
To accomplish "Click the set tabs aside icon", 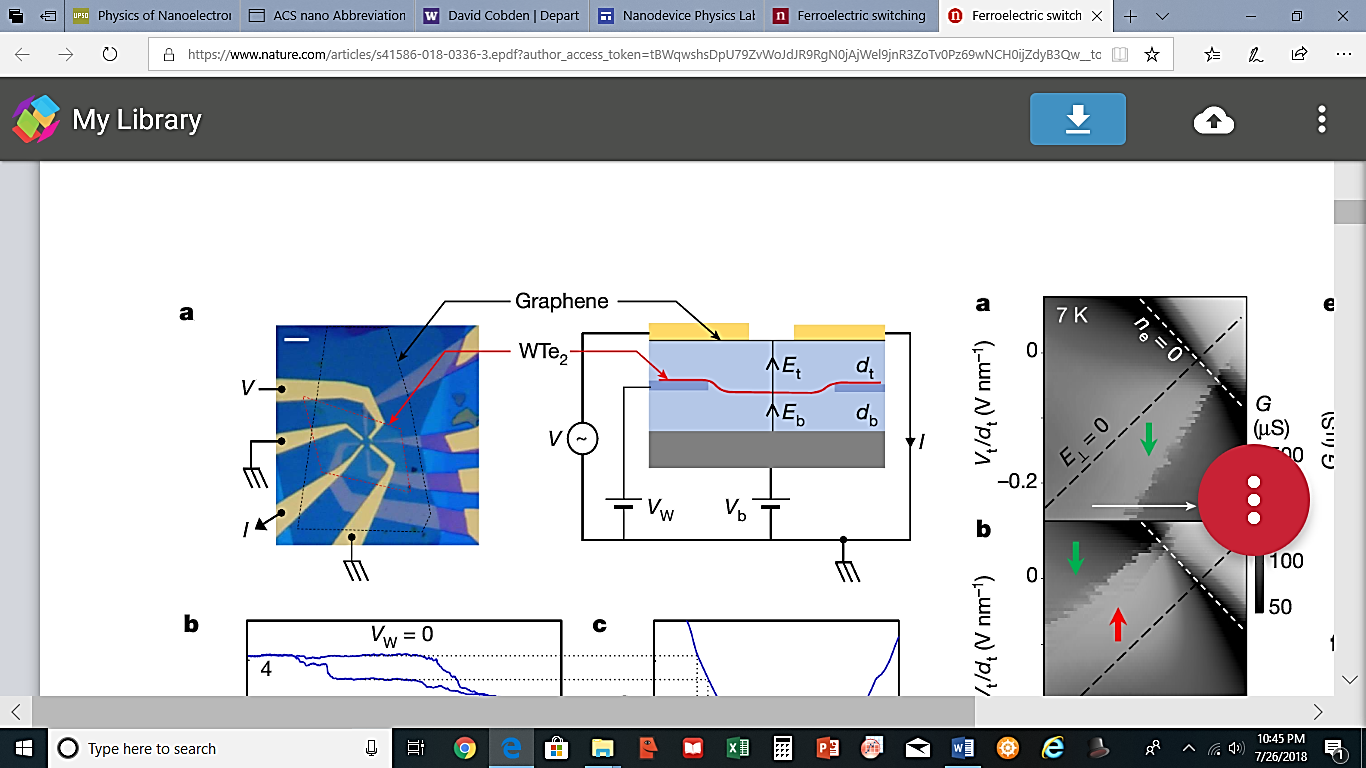I will point(47,16).
